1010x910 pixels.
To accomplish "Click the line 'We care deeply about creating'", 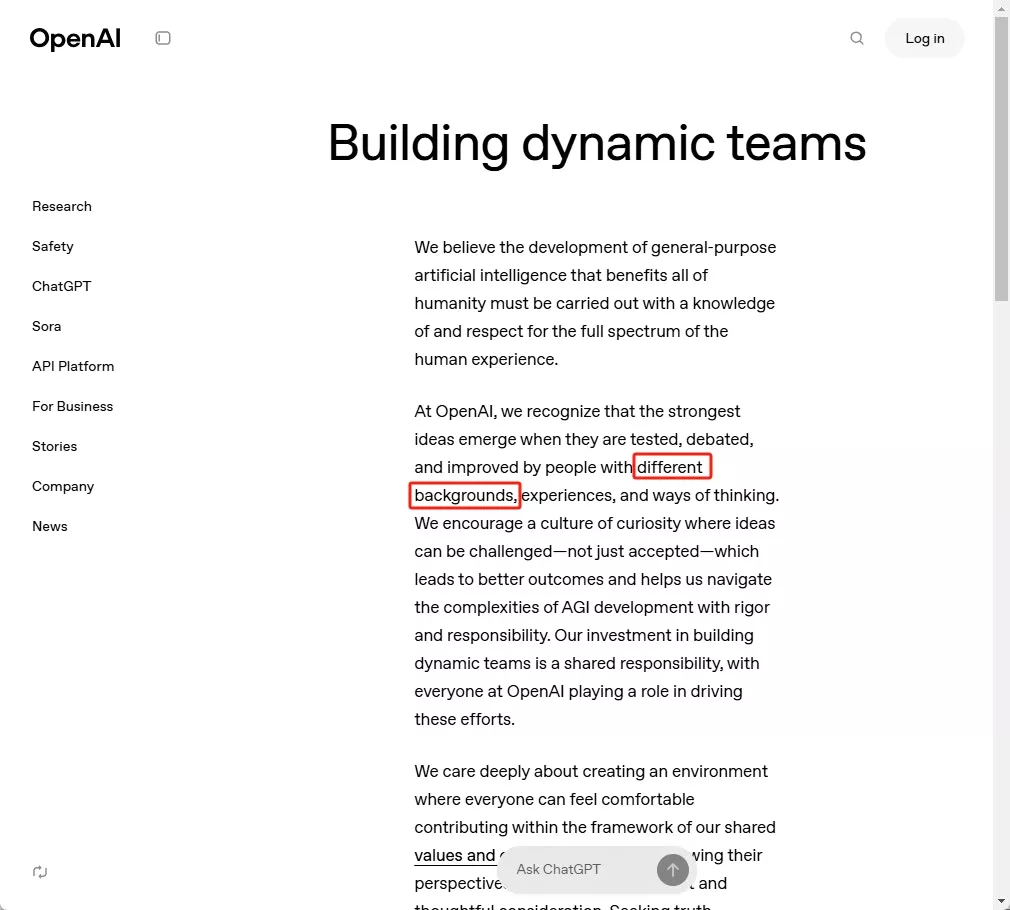I will tap(591, 771).
